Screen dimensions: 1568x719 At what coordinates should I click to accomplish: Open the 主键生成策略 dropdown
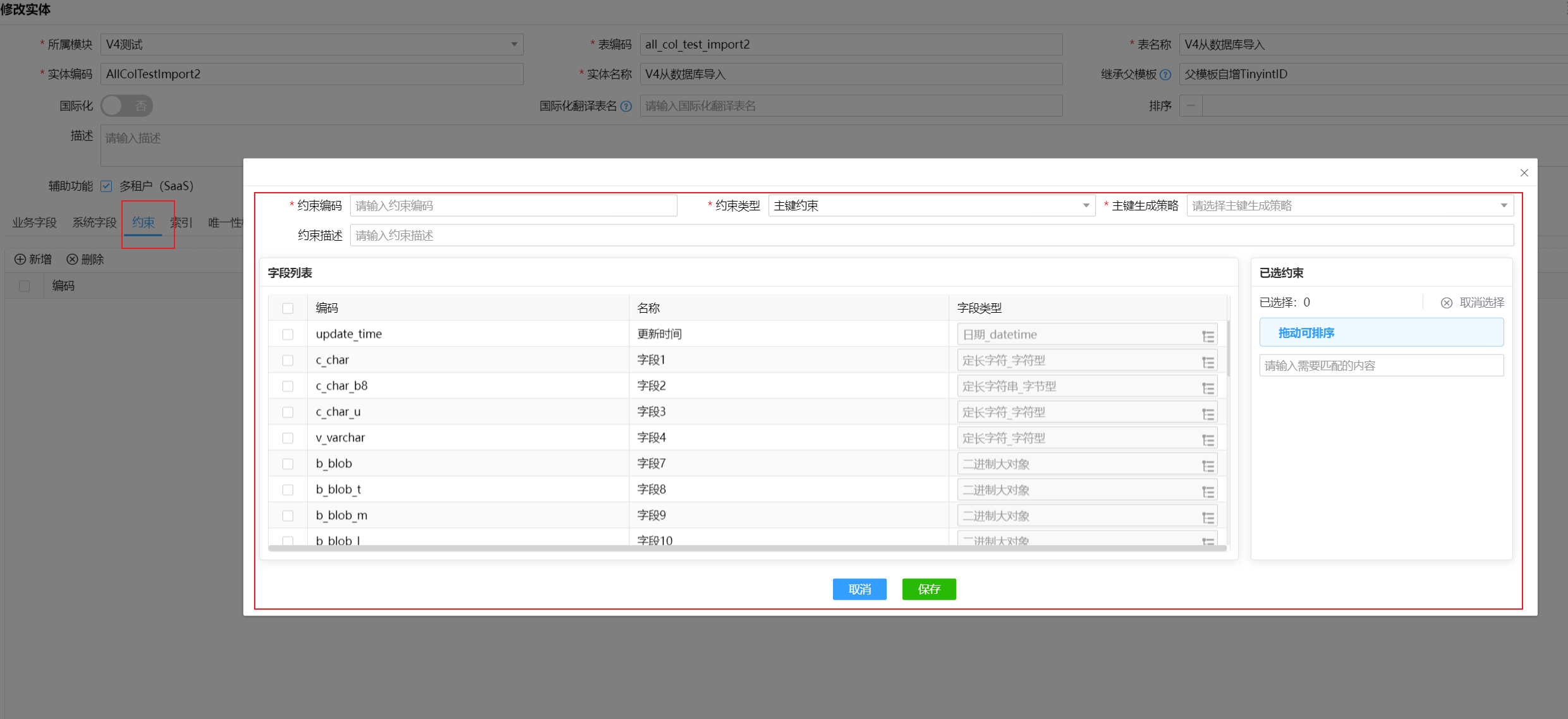tap(1350, 205)
